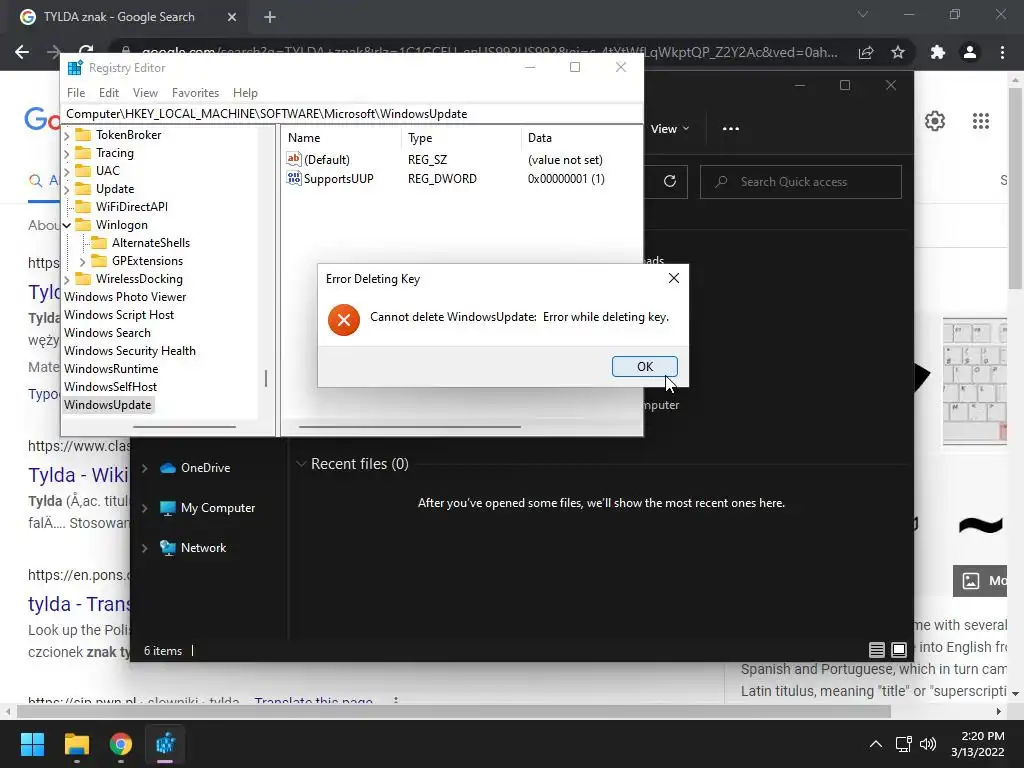1024x768 pixels.
Task: Click the Registry Editor address path field
Action: pos(351,114)
